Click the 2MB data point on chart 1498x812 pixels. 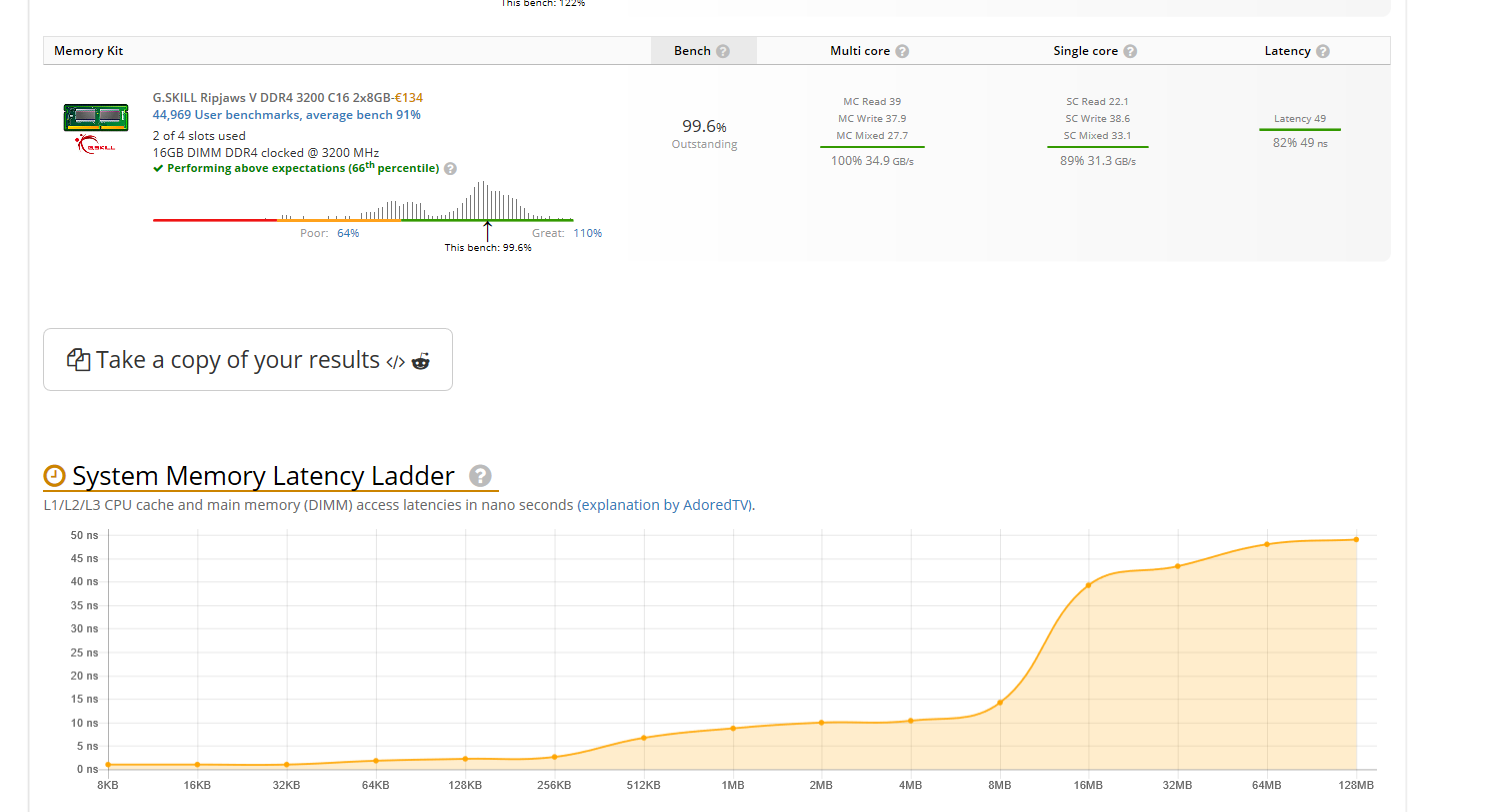(821, 723)
